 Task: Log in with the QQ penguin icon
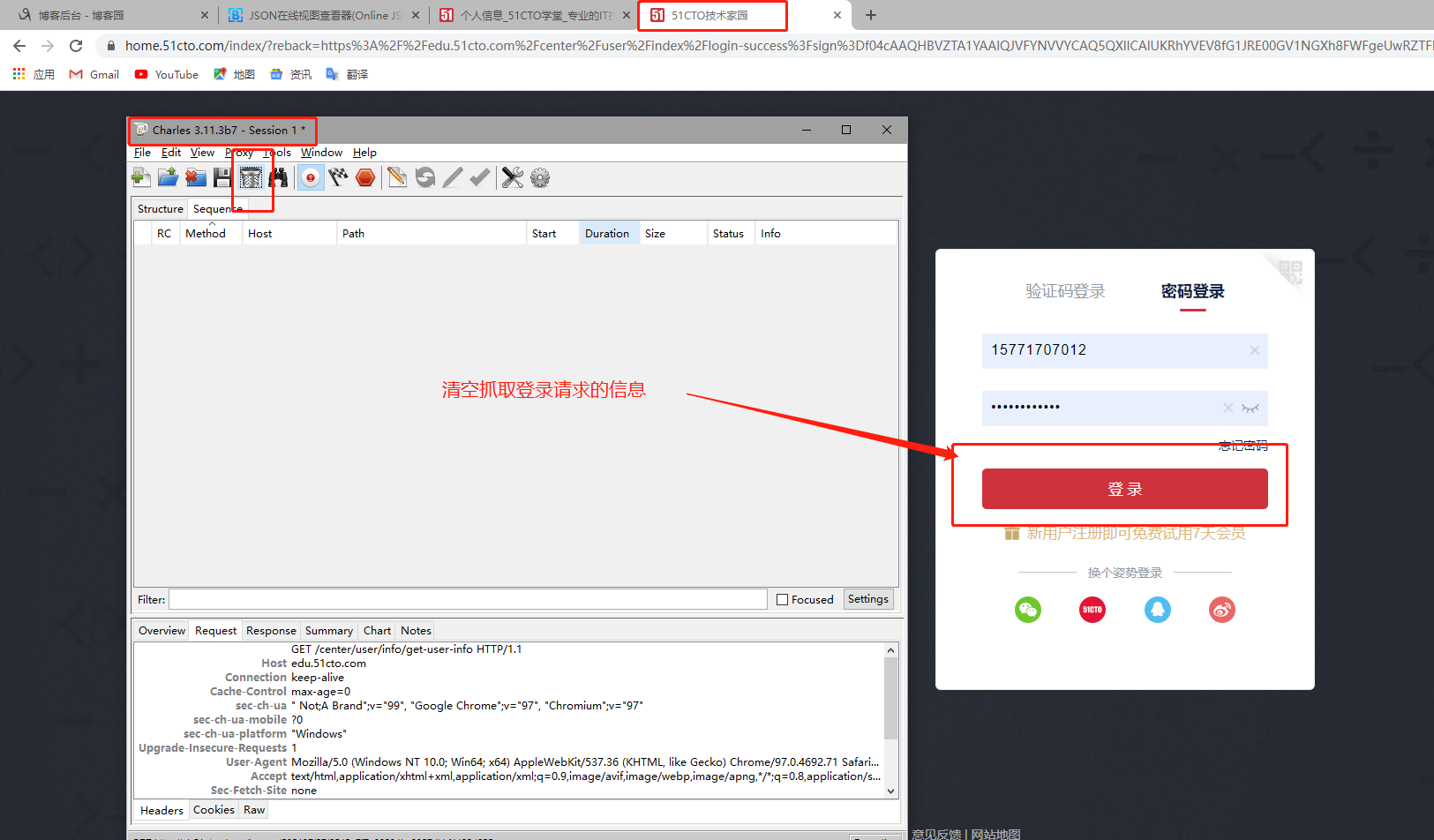(x=1158, y=610)
